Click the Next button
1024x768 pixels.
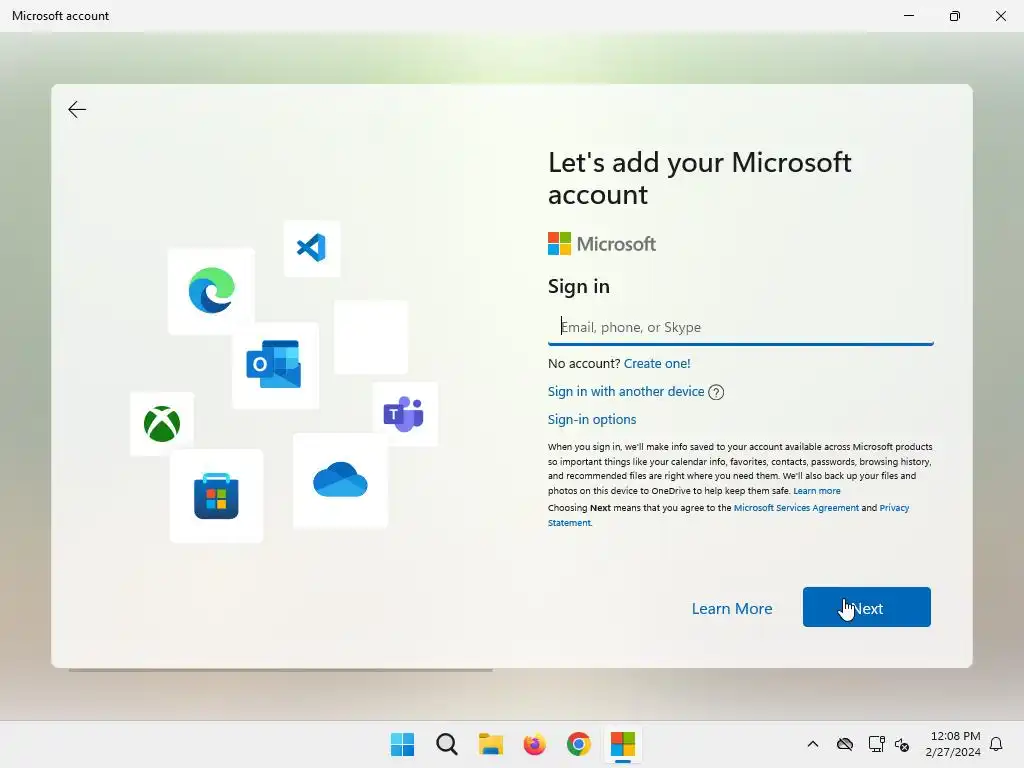coord(867,607)
